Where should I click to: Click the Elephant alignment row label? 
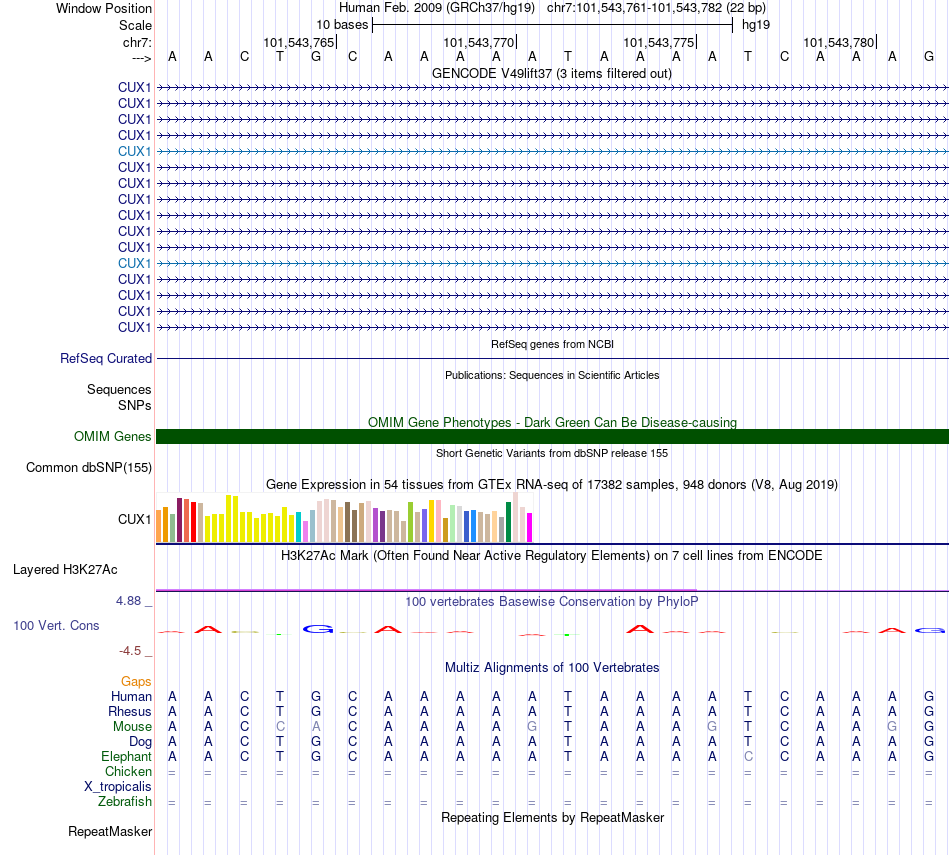click(127, 756)
